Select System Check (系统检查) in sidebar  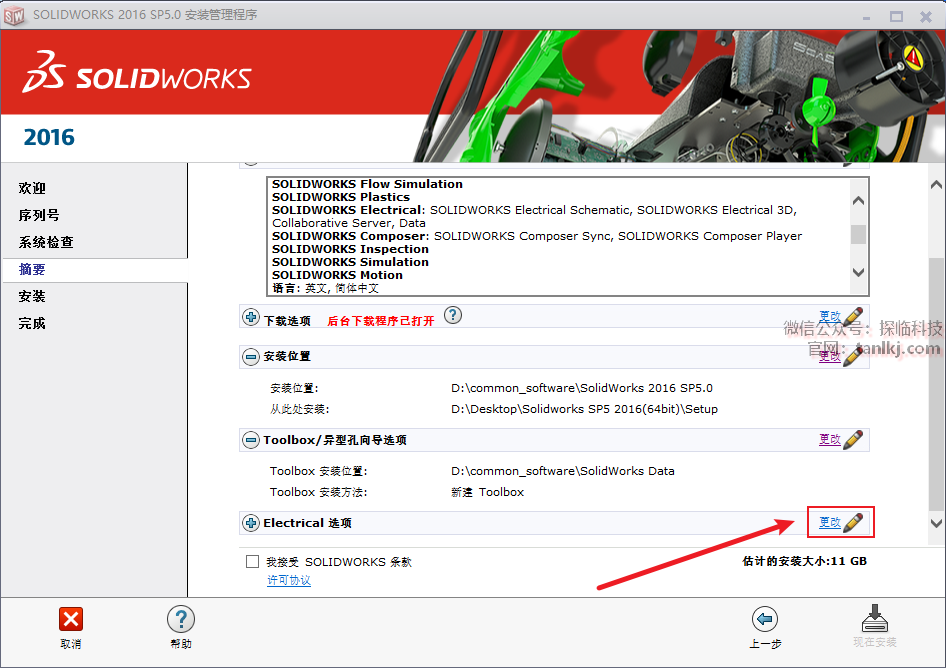point(46,242)
